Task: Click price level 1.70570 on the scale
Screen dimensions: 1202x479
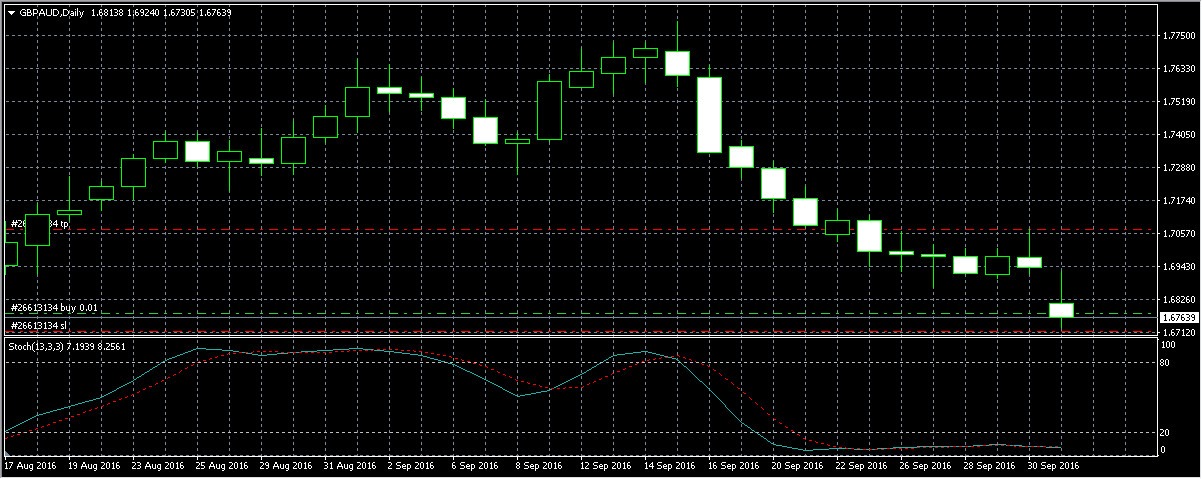Action: (x=1178, y=234)
